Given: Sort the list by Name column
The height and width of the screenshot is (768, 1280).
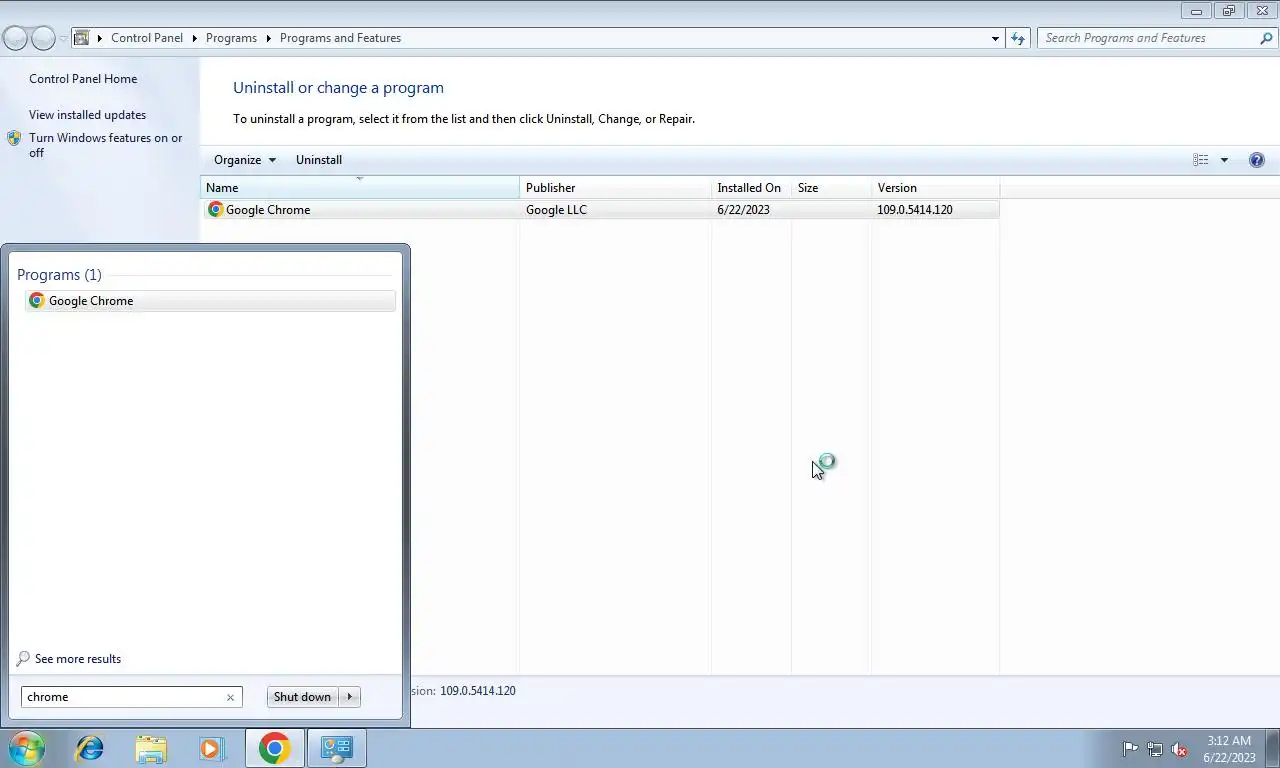Looking at the screenshot, I should [360, 188].
